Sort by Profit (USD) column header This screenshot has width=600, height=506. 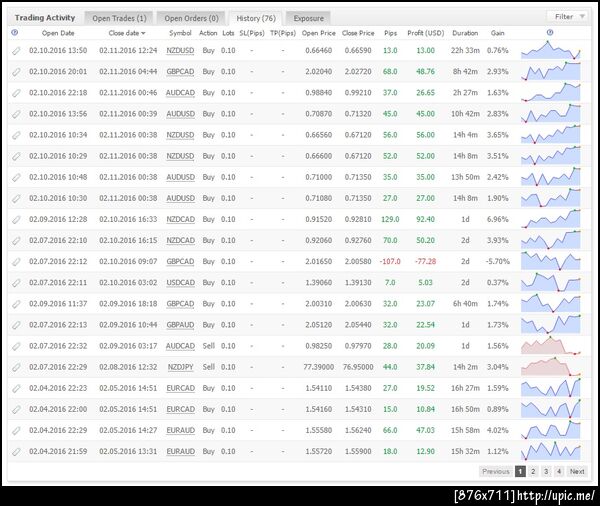(x=426, y=33)
